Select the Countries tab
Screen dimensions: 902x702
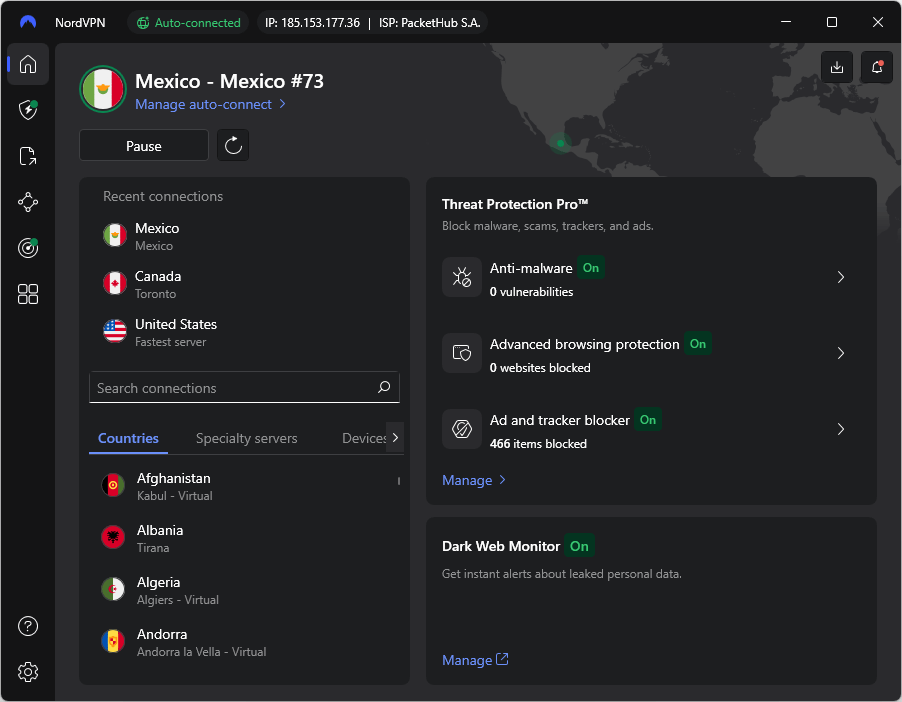[128, 438]
